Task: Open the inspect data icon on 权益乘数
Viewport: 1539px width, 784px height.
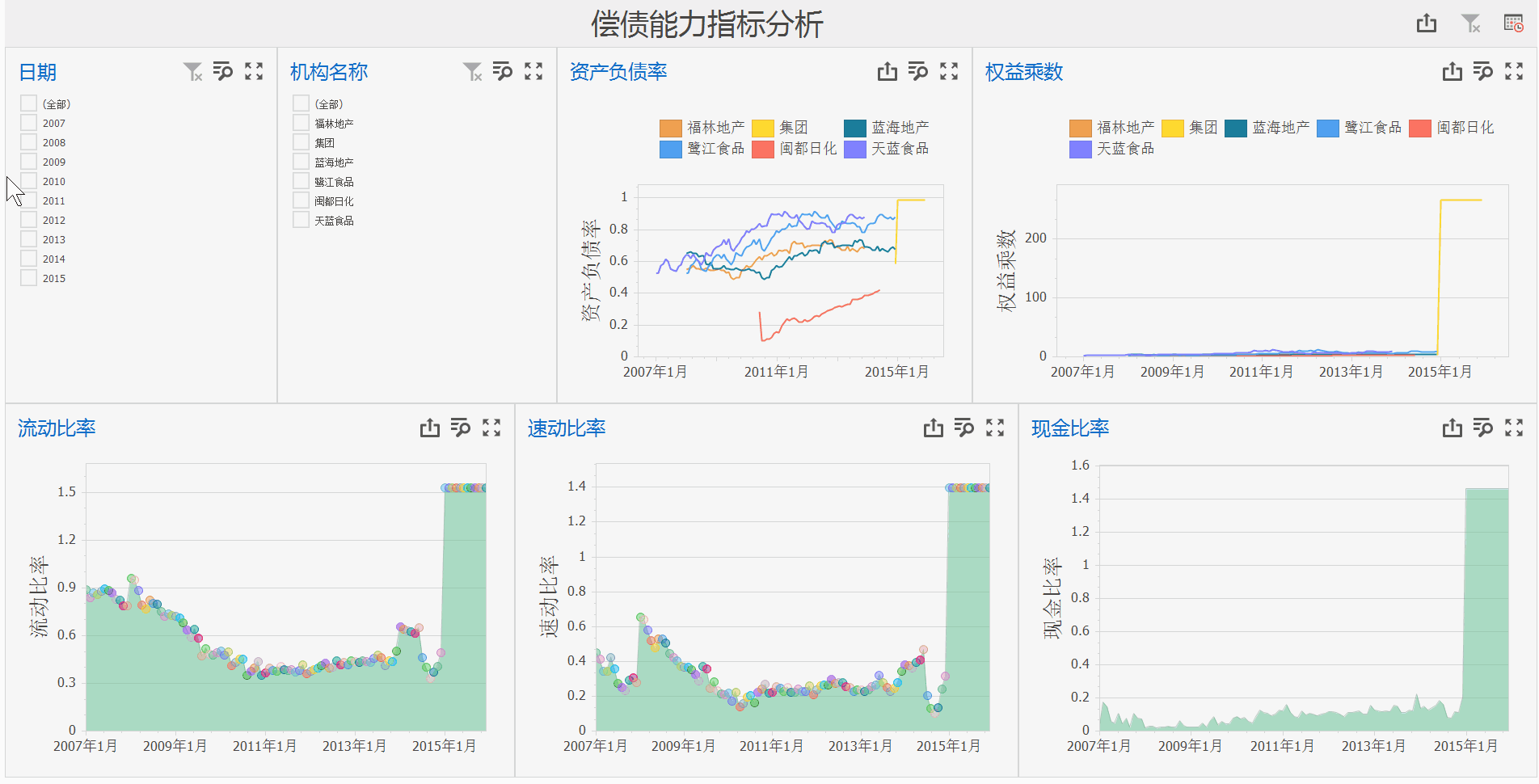Action: click(x=1483, y=72)
